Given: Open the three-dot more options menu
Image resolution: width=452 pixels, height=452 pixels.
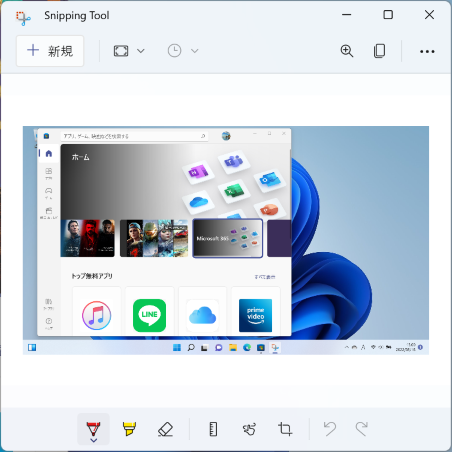Looking at the screenshot, I should click(427, 51).
